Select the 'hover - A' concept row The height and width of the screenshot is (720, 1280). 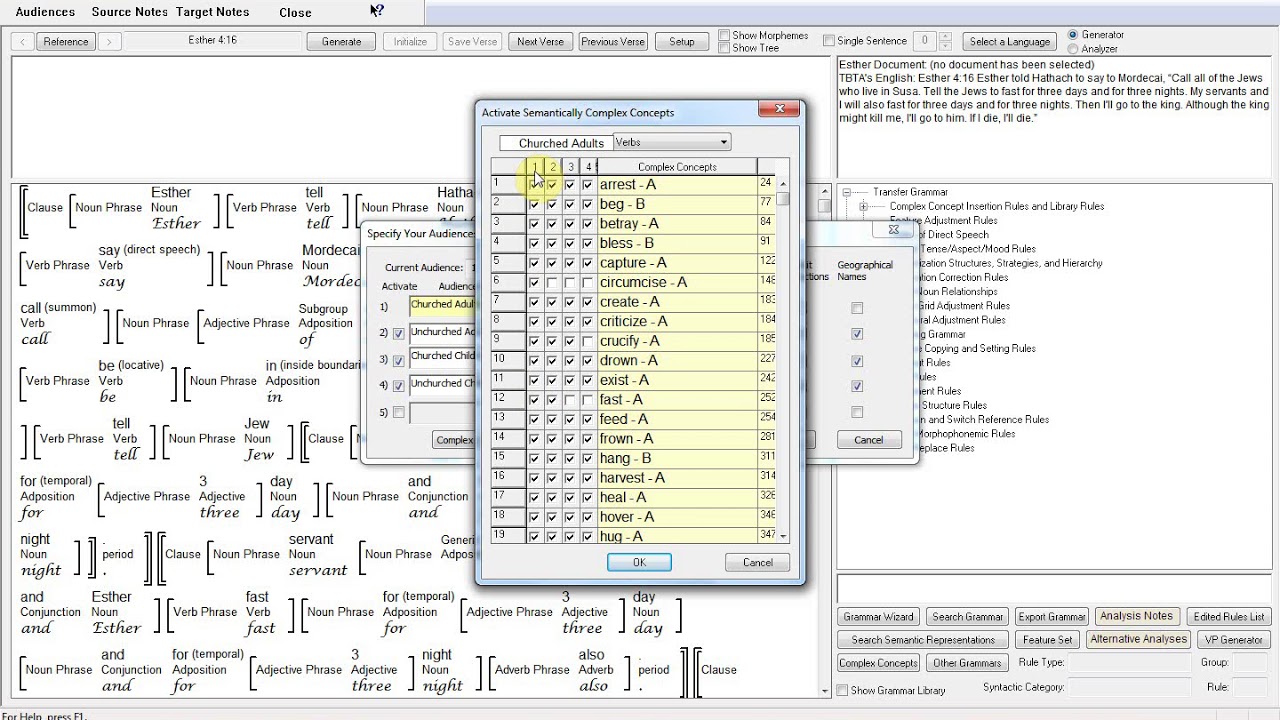point(677,517)
